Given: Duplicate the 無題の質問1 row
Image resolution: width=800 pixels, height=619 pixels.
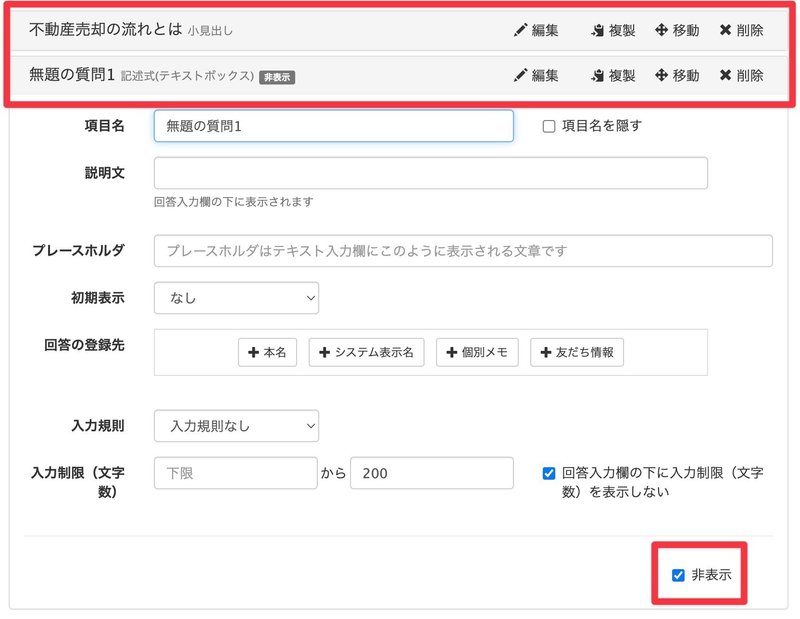Looking at the screenshot, I should pyautogui.click(x=613, y=76).
